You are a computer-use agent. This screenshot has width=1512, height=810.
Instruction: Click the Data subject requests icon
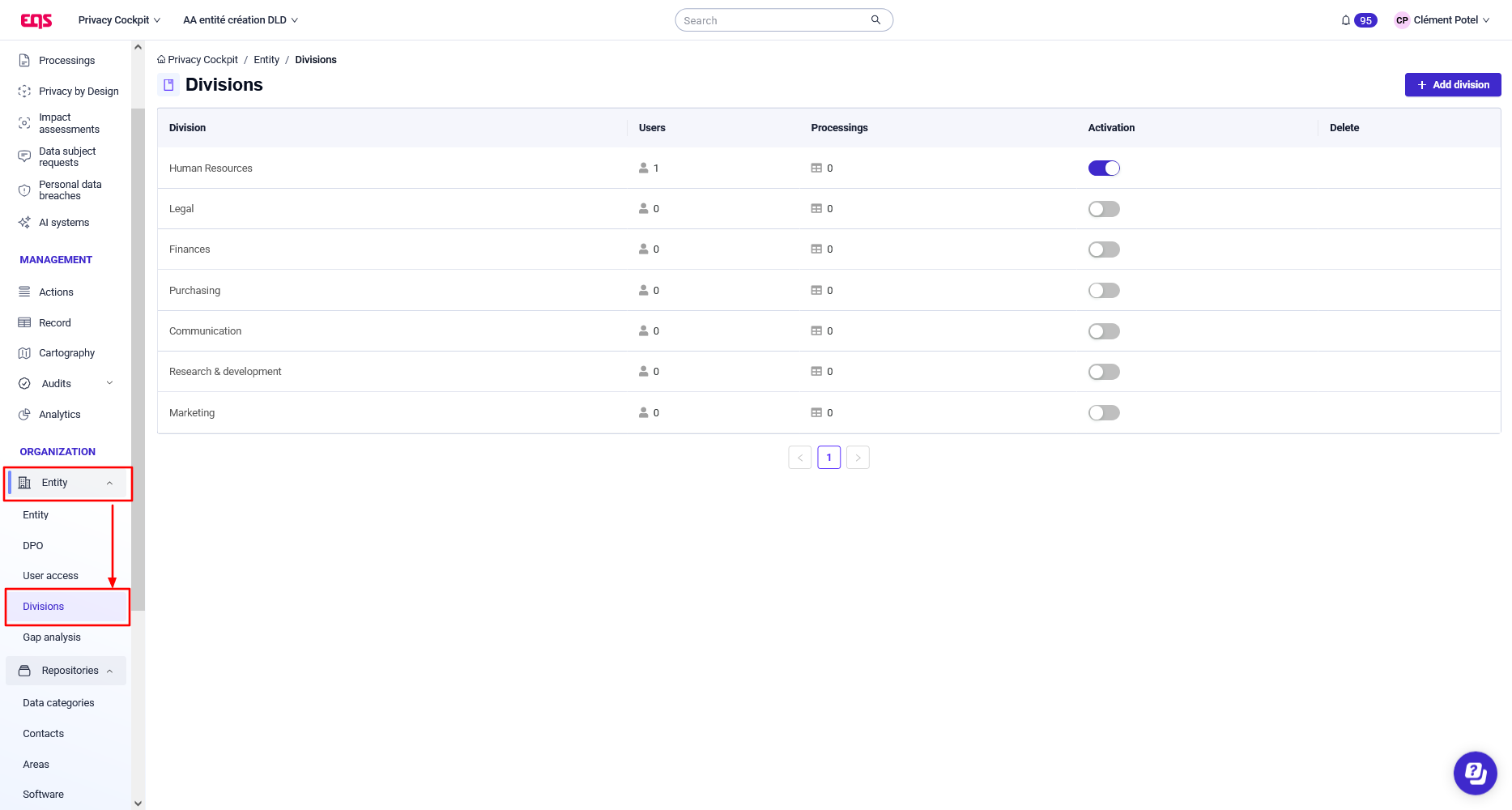[x=24, y=156]
